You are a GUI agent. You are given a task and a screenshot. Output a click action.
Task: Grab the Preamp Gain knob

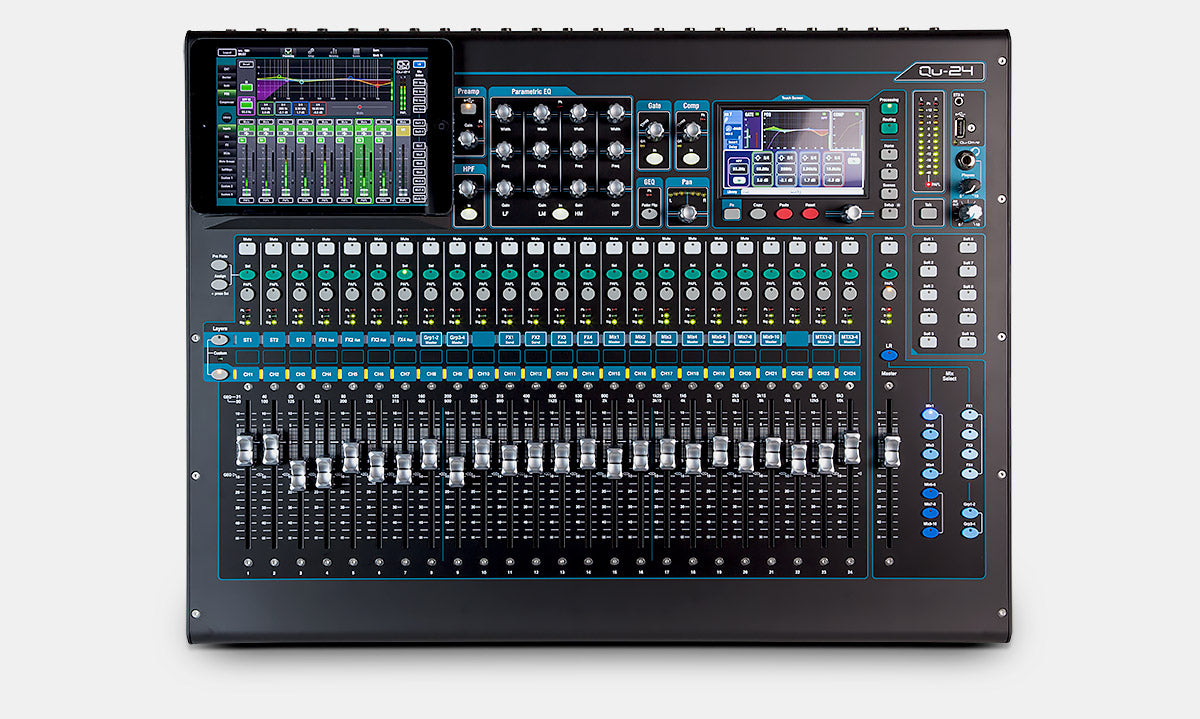click(467, 139)
